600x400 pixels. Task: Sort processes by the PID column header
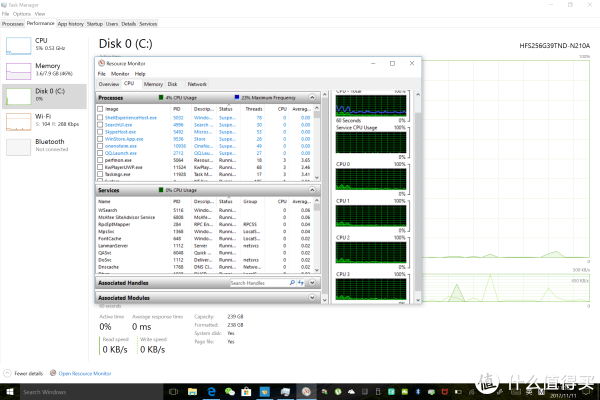(177, 109)
